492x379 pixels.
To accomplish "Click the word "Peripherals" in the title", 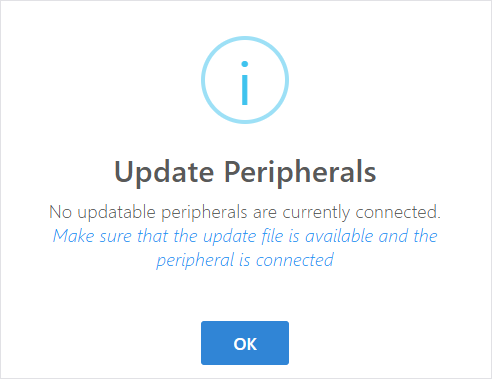I will point(300,172).
